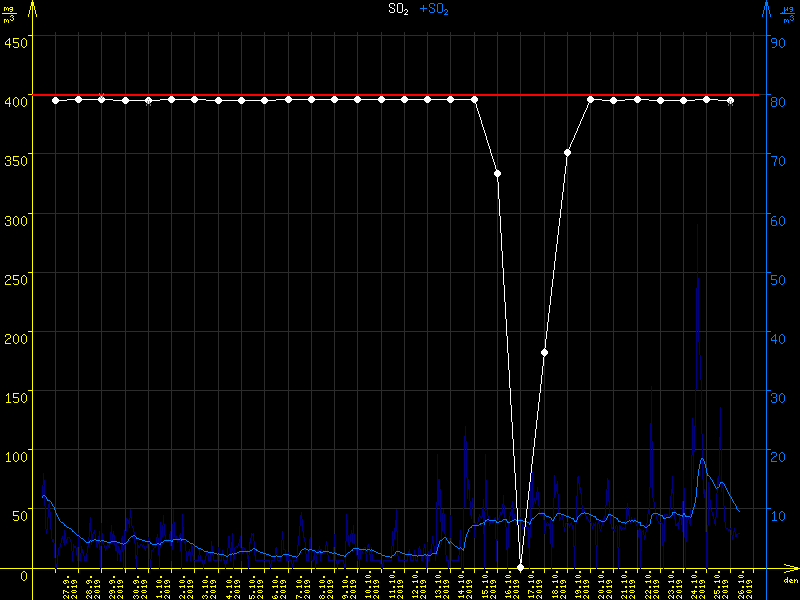Click the yellow unit label above left axis
This screenshot has width=800, height=600.
pyautogui.click(x=9, y=14)
